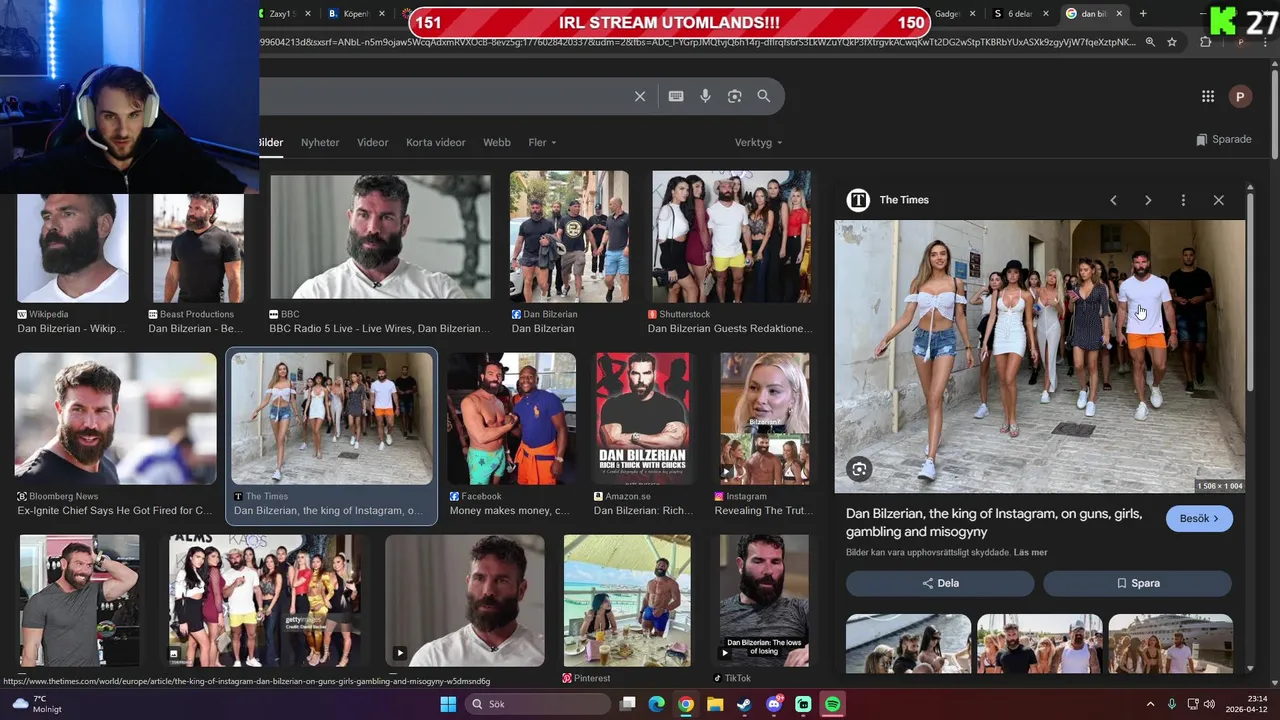The image size is (1280, 720).
Task: Open Steam from the taskbar
Action: [x=744, y=704]
